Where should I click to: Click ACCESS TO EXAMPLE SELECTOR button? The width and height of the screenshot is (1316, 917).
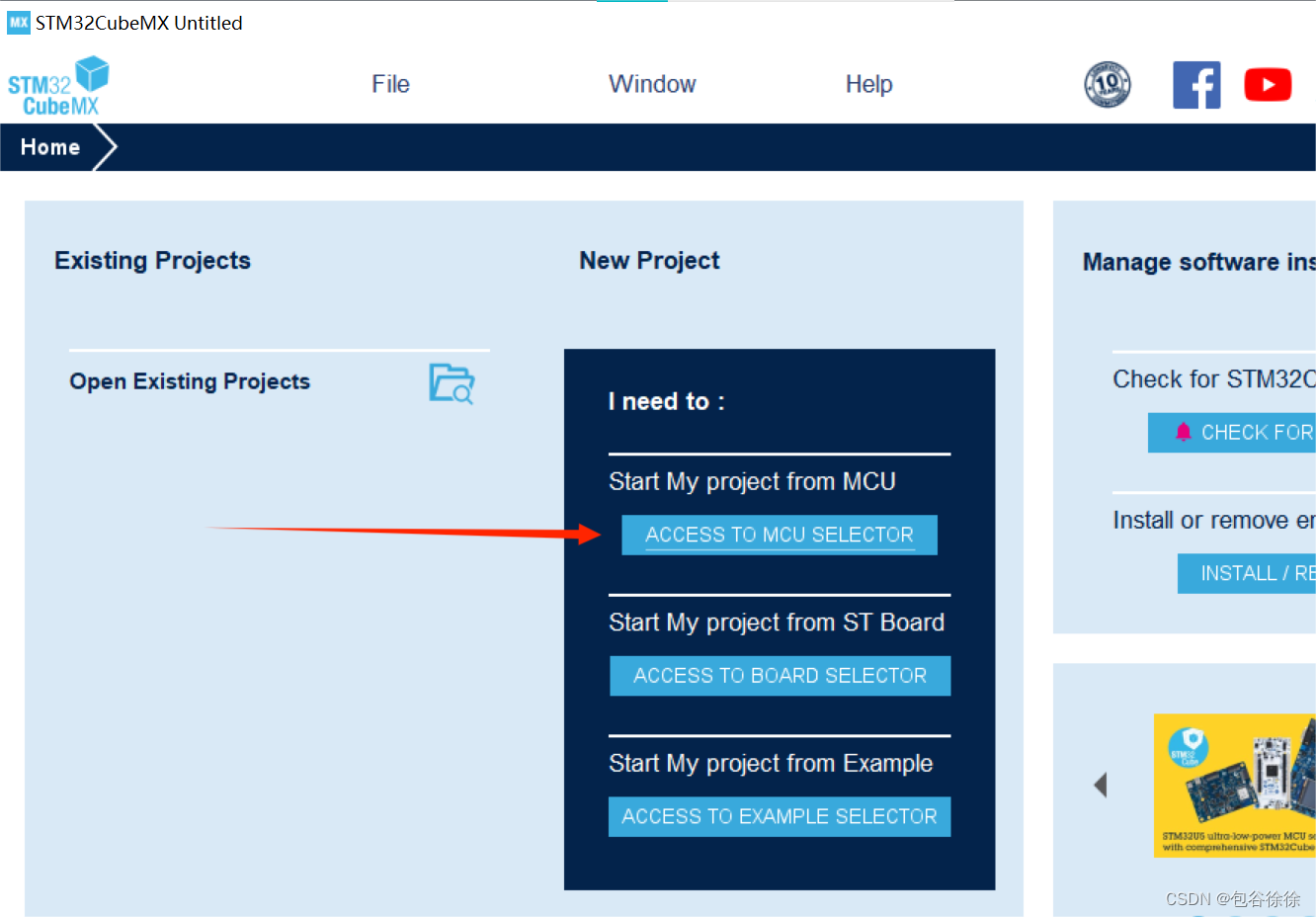(x=780, y=816)
